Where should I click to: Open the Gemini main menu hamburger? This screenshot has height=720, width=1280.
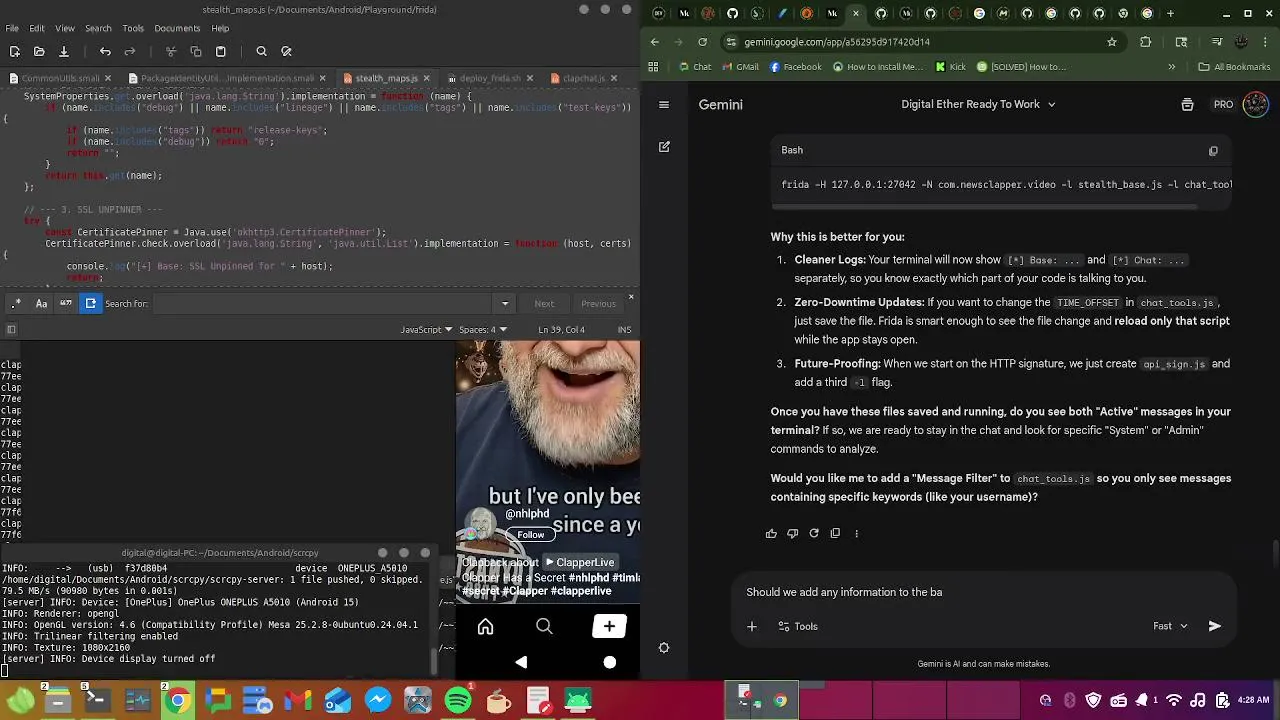point(664,104)
